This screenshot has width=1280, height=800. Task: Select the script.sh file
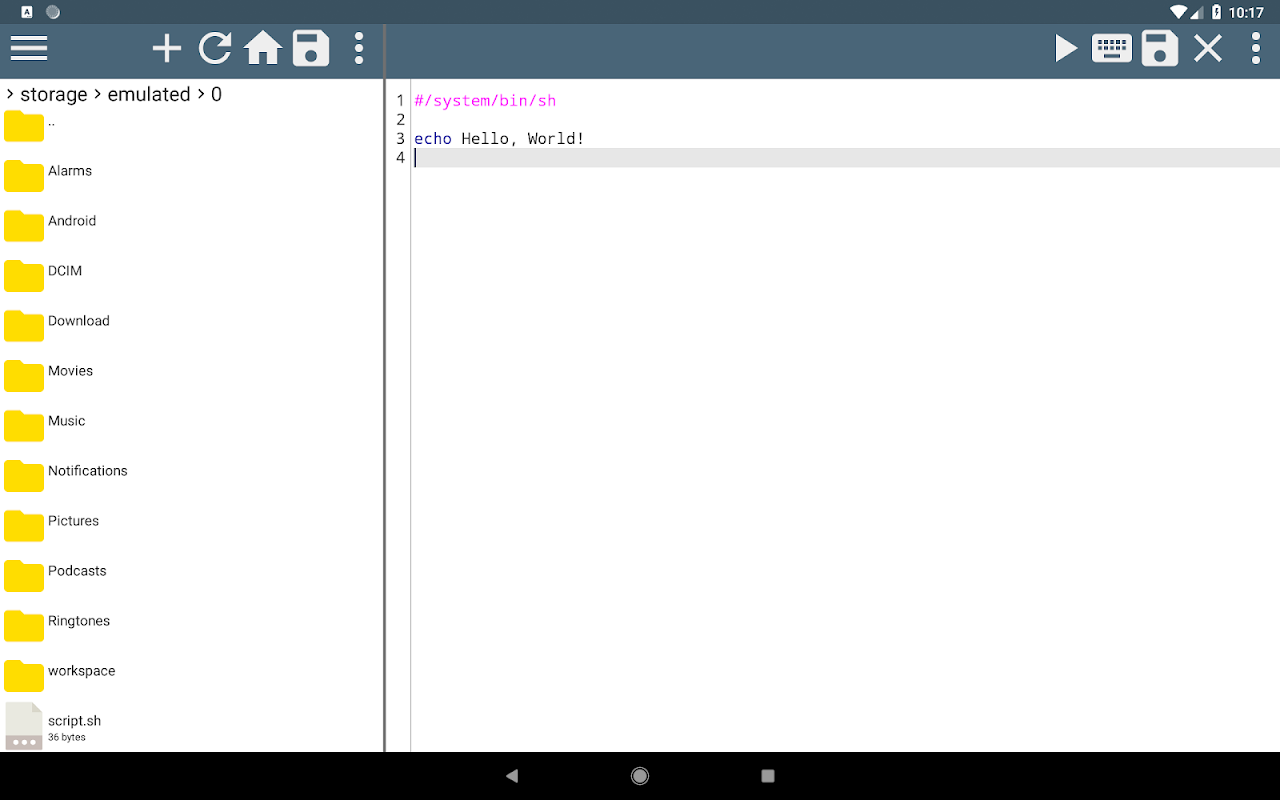pyautogui.click(x=192, y=726)
